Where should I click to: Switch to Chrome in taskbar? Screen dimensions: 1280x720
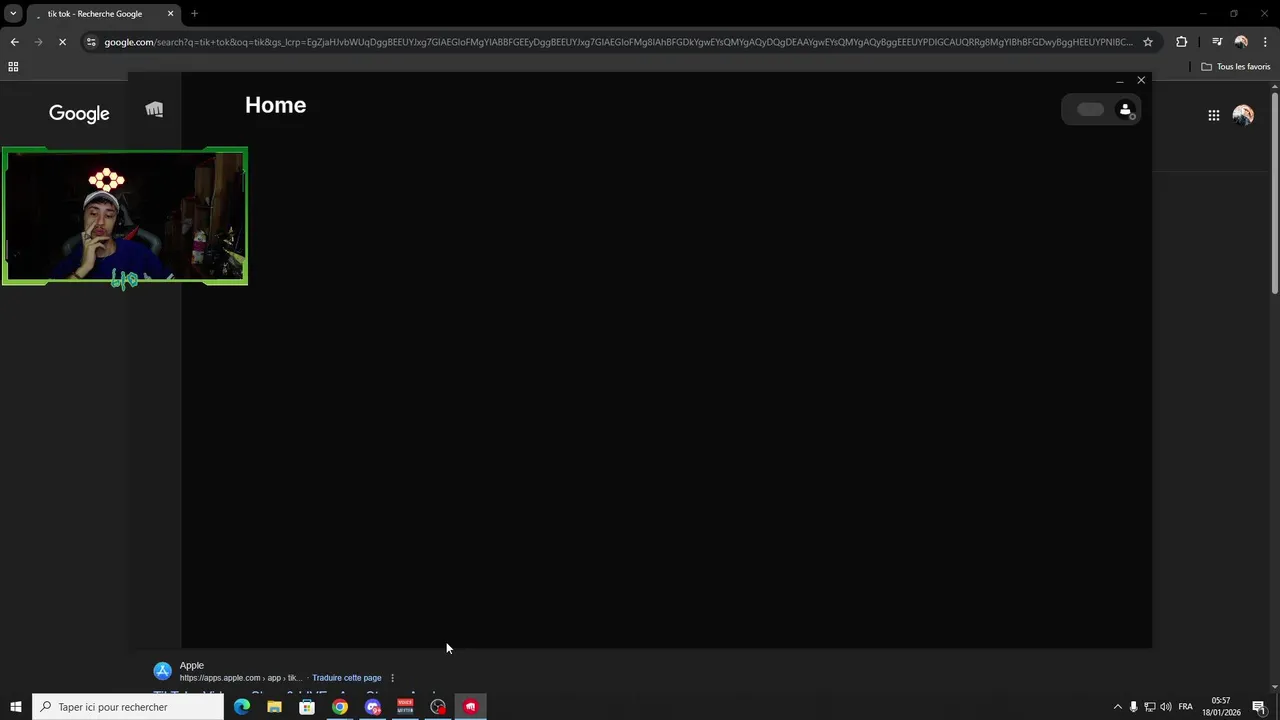click(340, 707)
